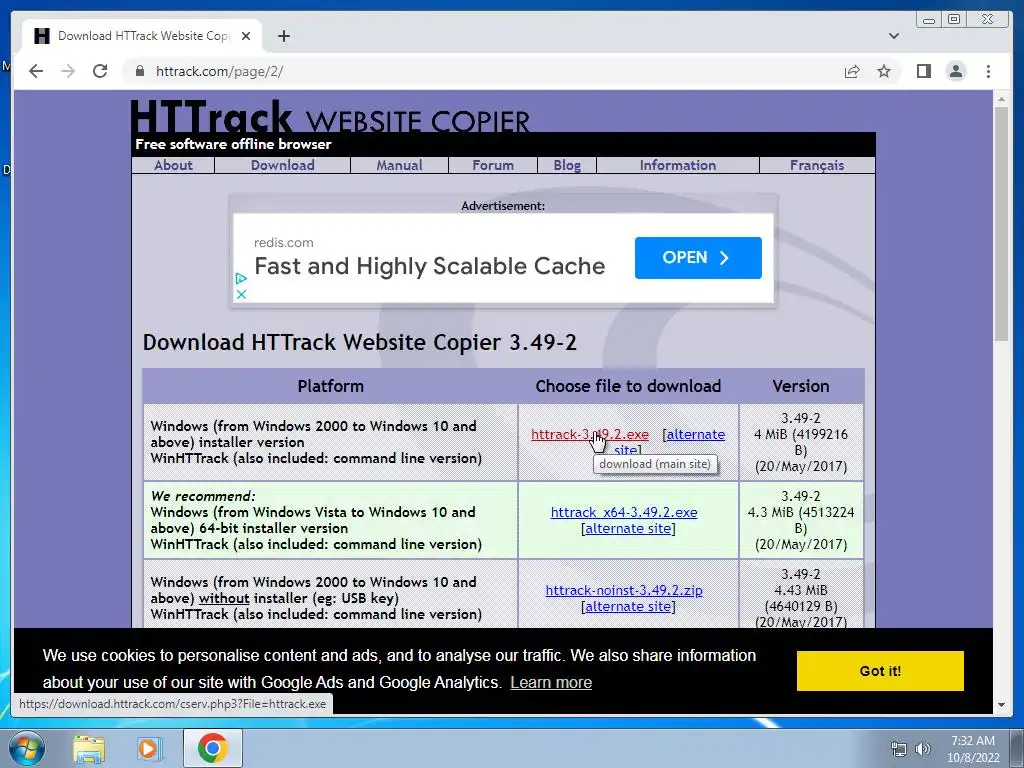
Task: Click the Fast and Highly Scalable Cache ad text
Action: 430,266
